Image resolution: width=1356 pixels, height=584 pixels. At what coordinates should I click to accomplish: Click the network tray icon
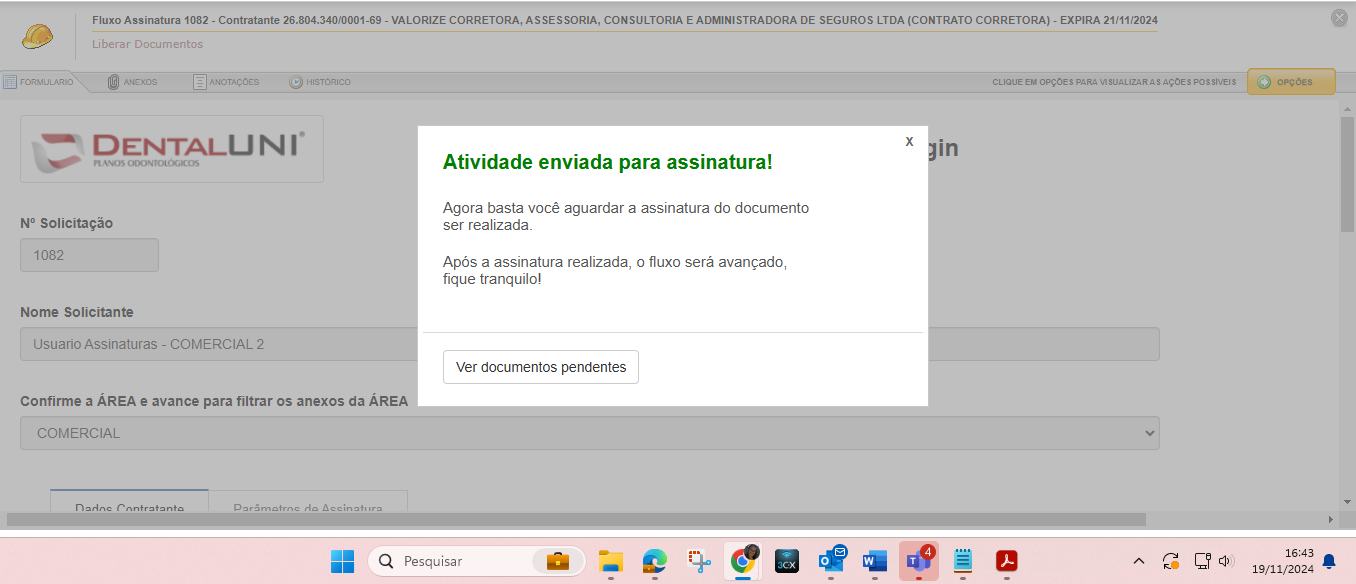(1203, 561)
